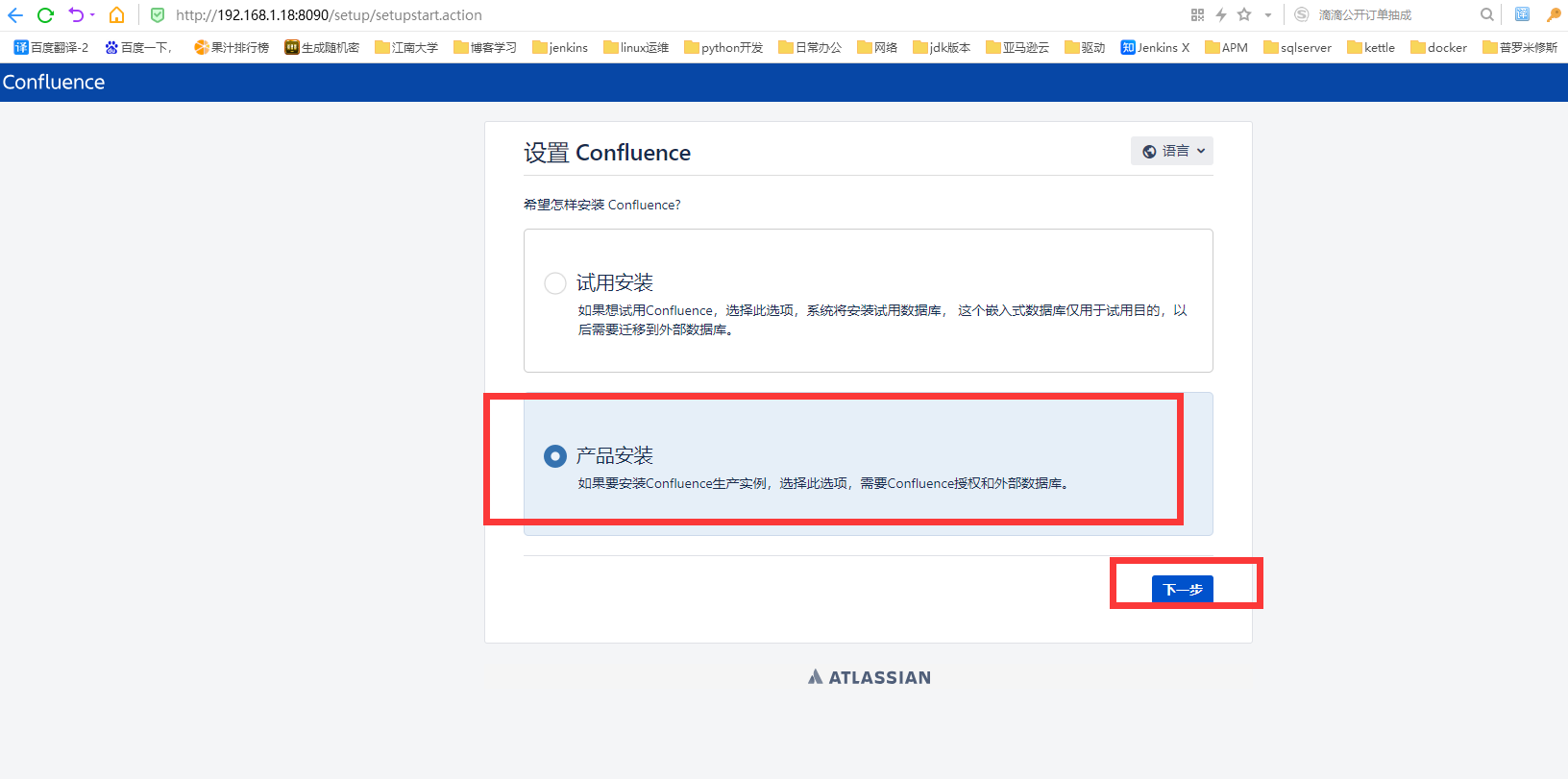Screen dimensions: 1568x779
Task: Click the search engine logo icon
Action: click(1302, 14)
